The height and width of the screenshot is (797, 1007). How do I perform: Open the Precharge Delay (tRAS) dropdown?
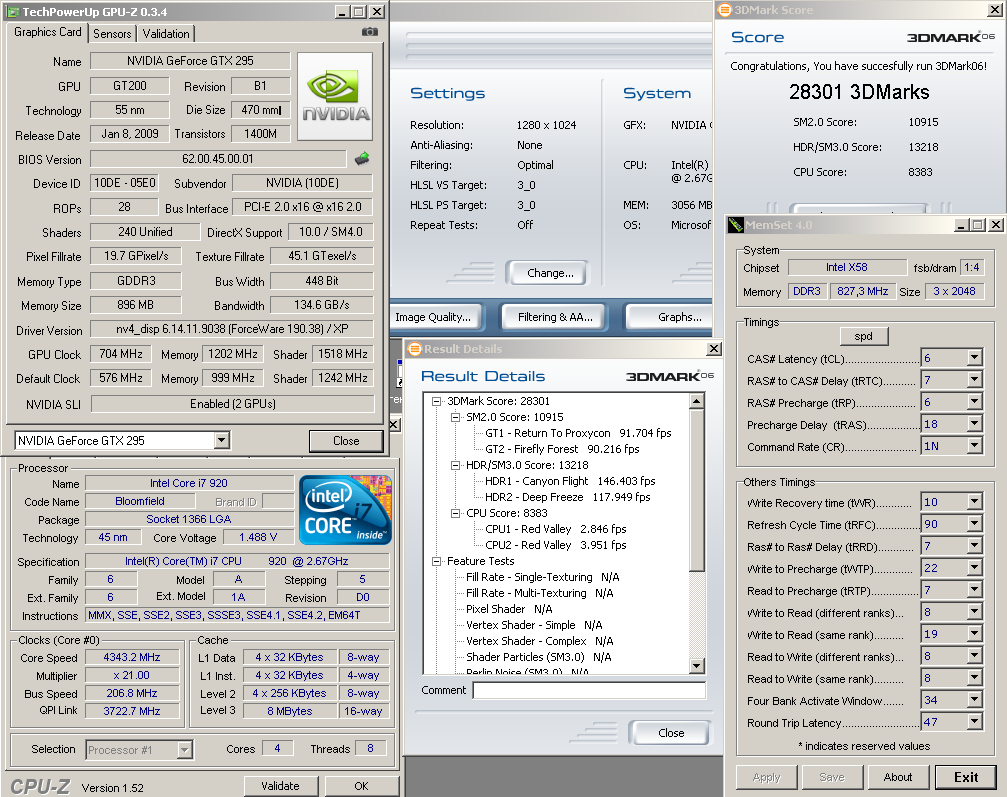pyautogui.click(x=975, y=424)
